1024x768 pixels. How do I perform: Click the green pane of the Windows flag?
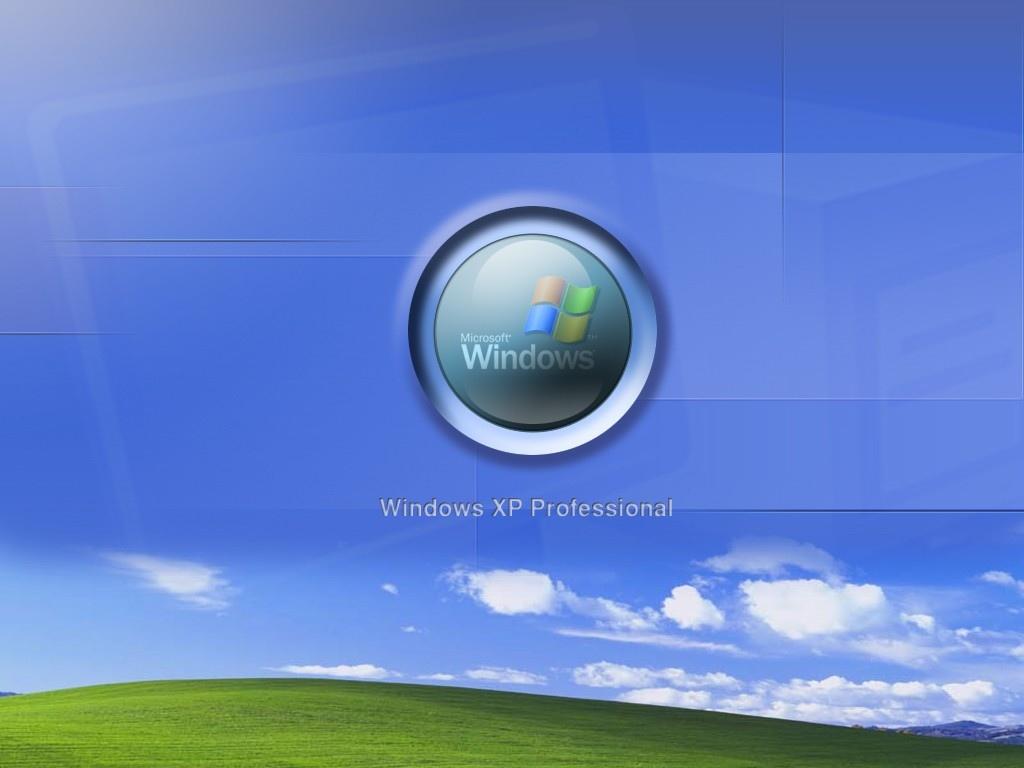click(x=580, y=299)
